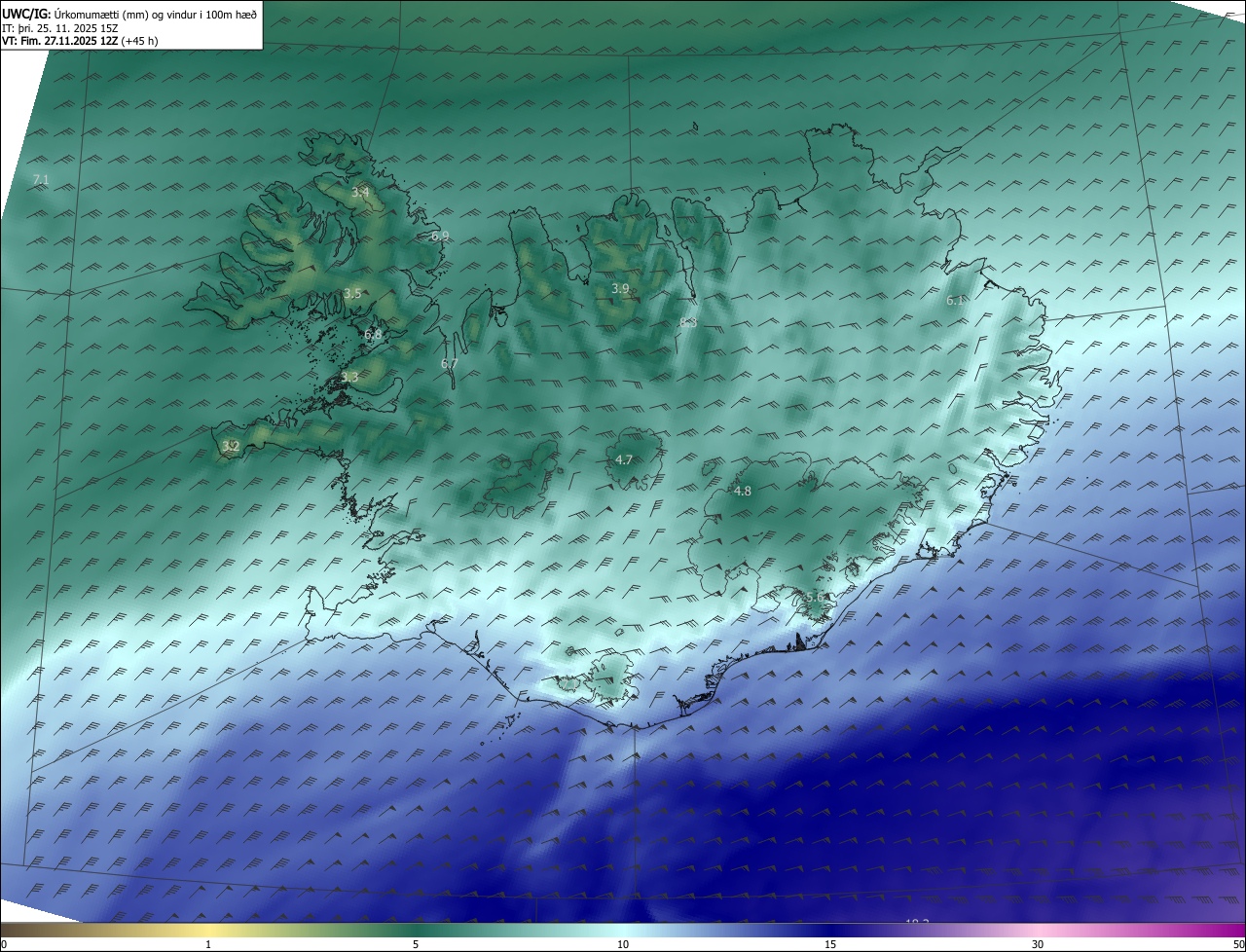Viewport: 1246px width, 952px height.
Task: Click the map value '6.9'
Action: tap(440, 236)
